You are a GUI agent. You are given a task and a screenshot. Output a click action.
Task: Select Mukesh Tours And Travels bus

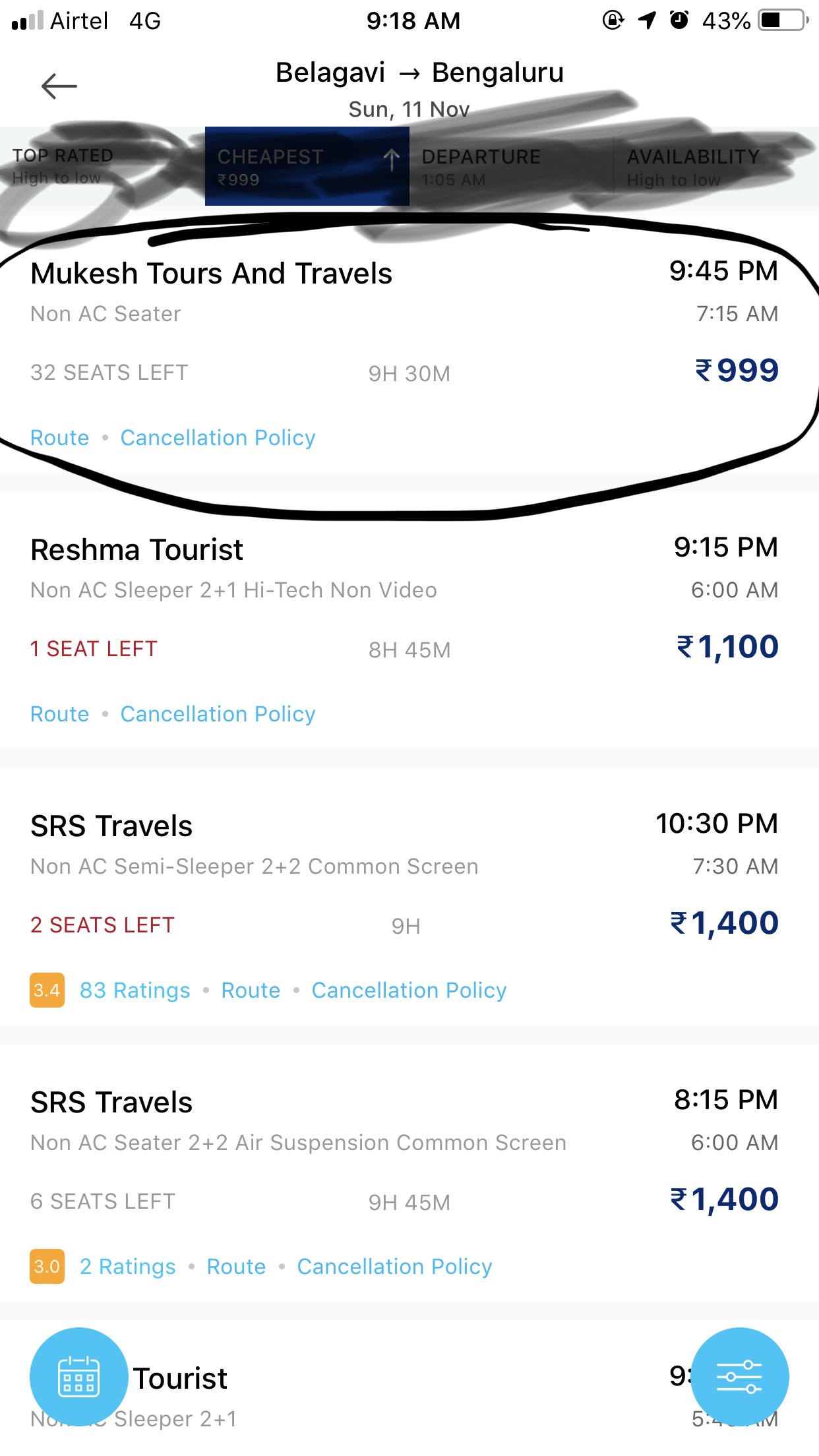click(211, 274)
